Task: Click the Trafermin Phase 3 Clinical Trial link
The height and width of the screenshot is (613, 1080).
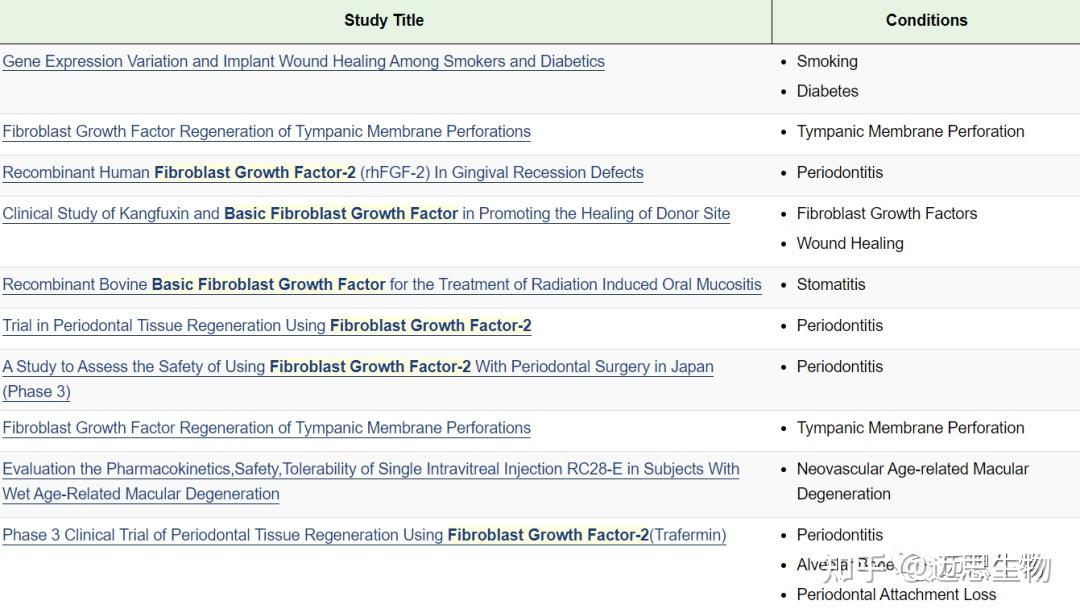Action: [364, 535]
